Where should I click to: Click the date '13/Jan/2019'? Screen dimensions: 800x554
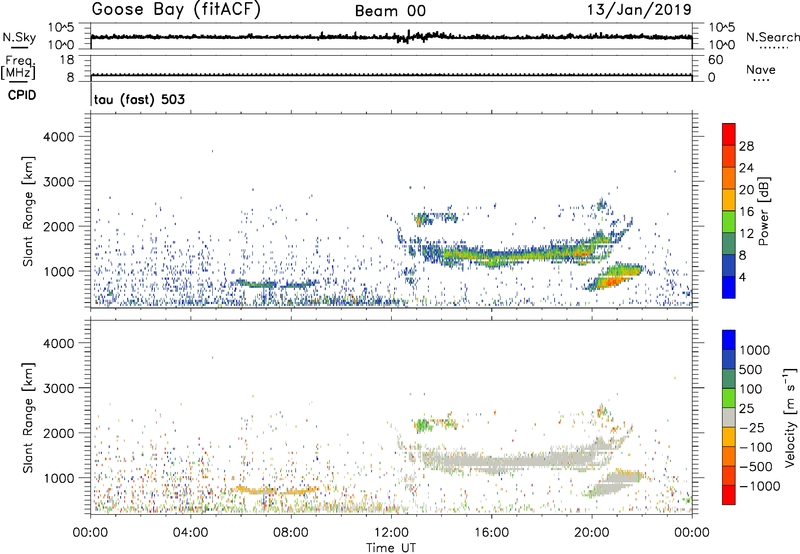pyautogui.click(x=639, y=10)
